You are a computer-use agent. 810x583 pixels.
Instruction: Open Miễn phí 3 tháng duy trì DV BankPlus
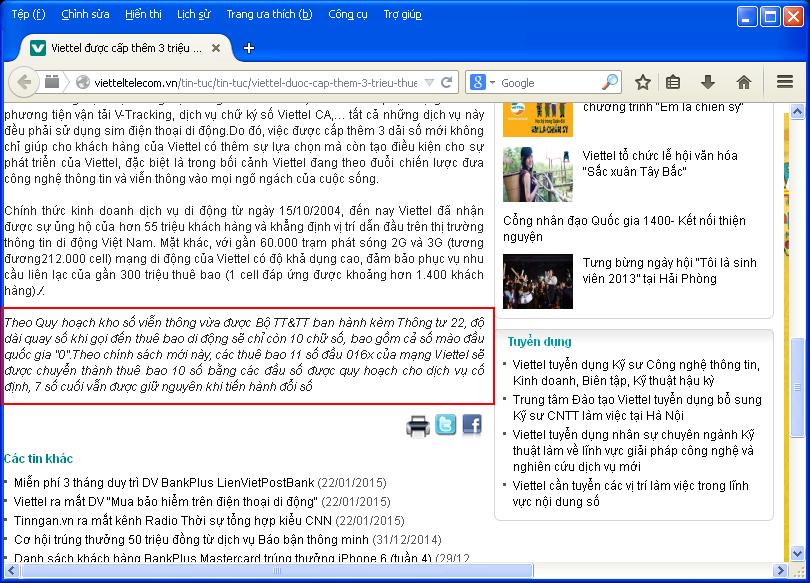(x=164, y=483)
